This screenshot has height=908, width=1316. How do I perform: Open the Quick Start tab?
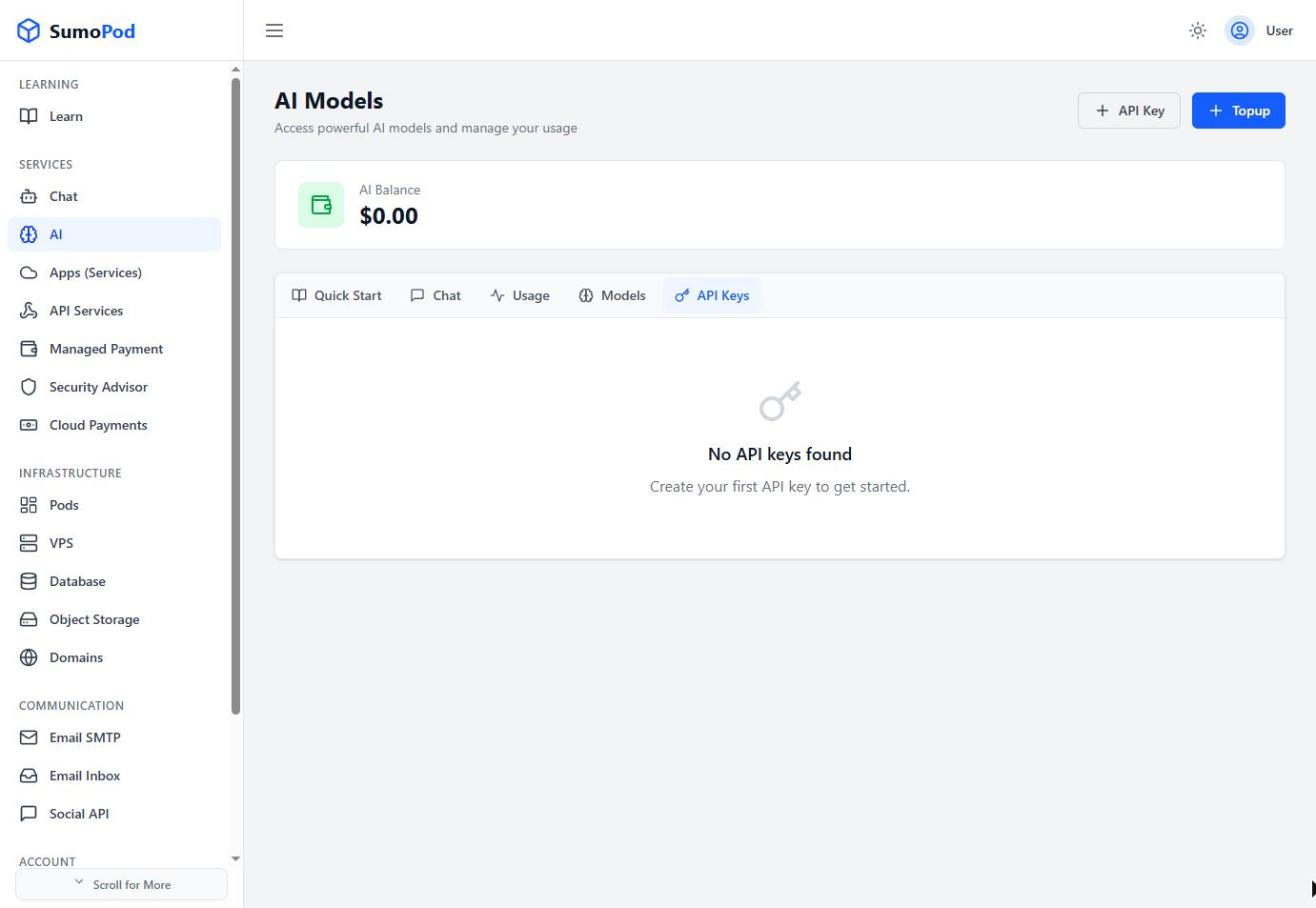coord(337,295)
